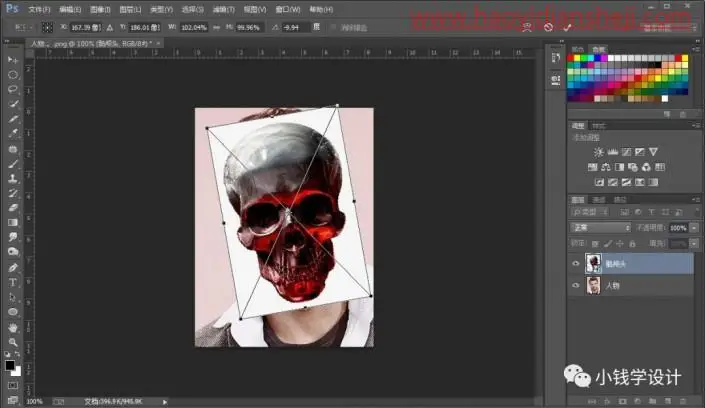Open the 文件(F) menu
This screenshot has width=705, height=408.
point(39,9)
